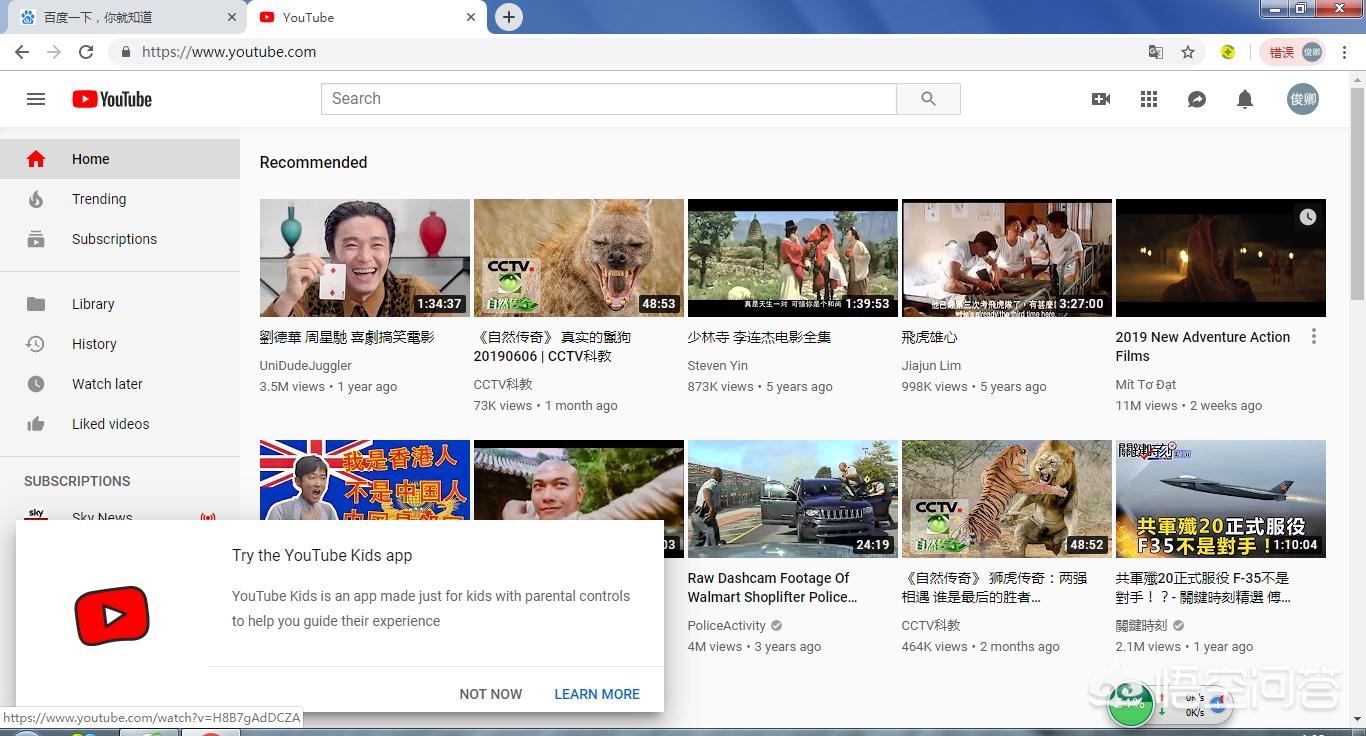The image size is (1366, 736).
Task: Go back with browser back arrow
Action: [x=22, y=52]
